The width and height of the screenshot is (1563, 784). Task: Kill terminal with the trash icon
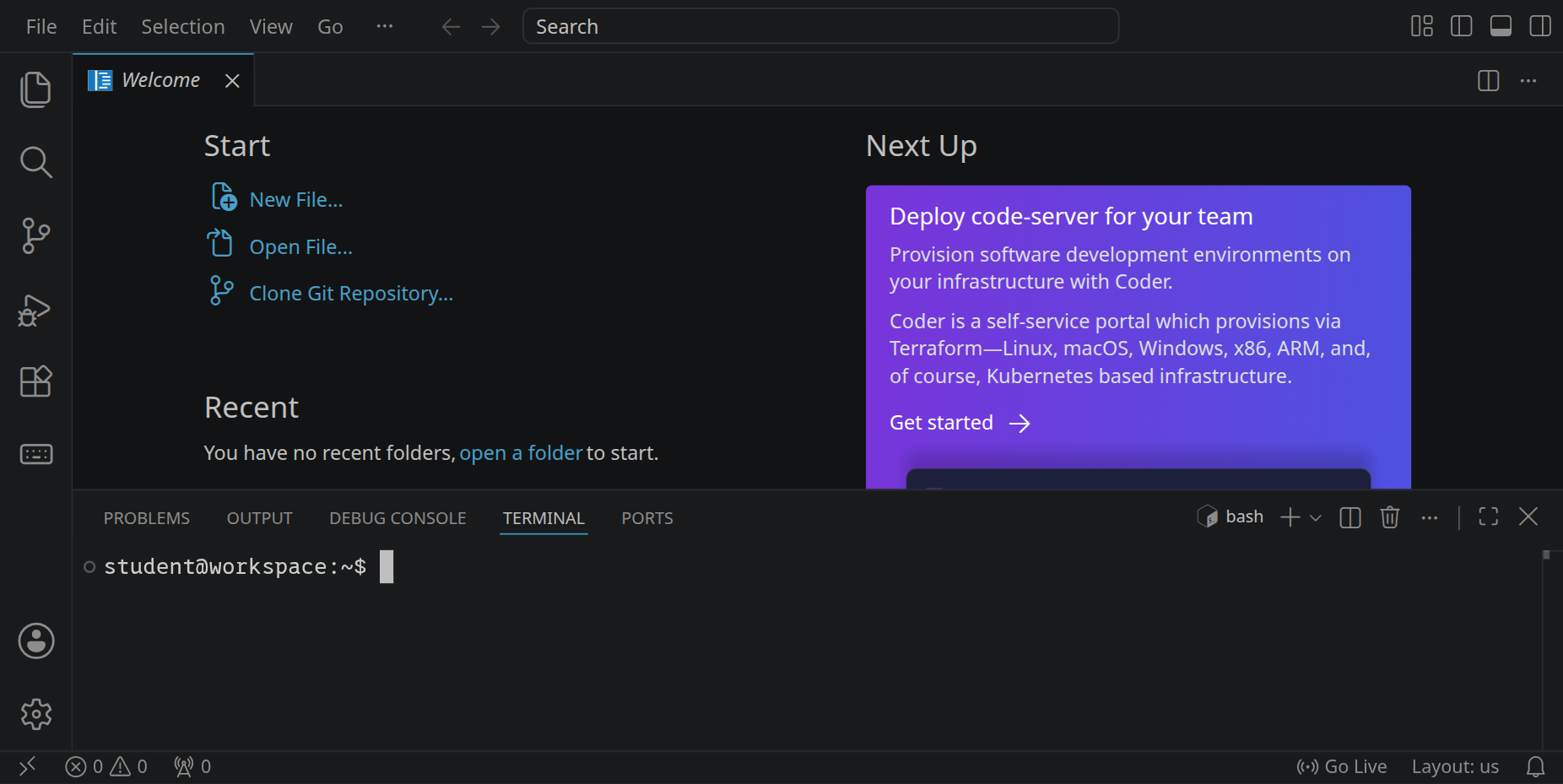point(1390,517)
